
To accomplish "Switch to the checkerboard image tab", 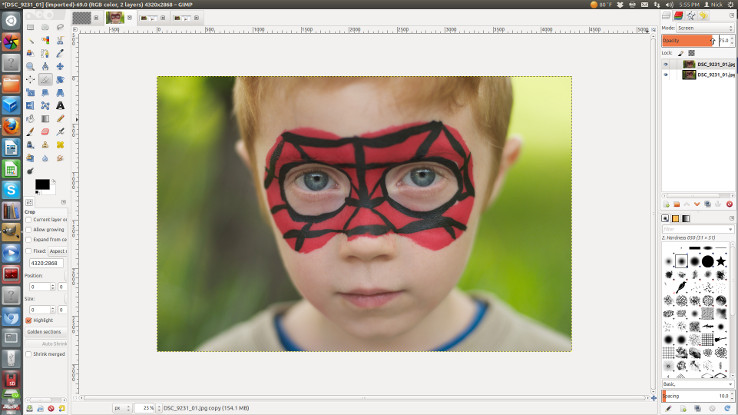I will click(81, 18).
